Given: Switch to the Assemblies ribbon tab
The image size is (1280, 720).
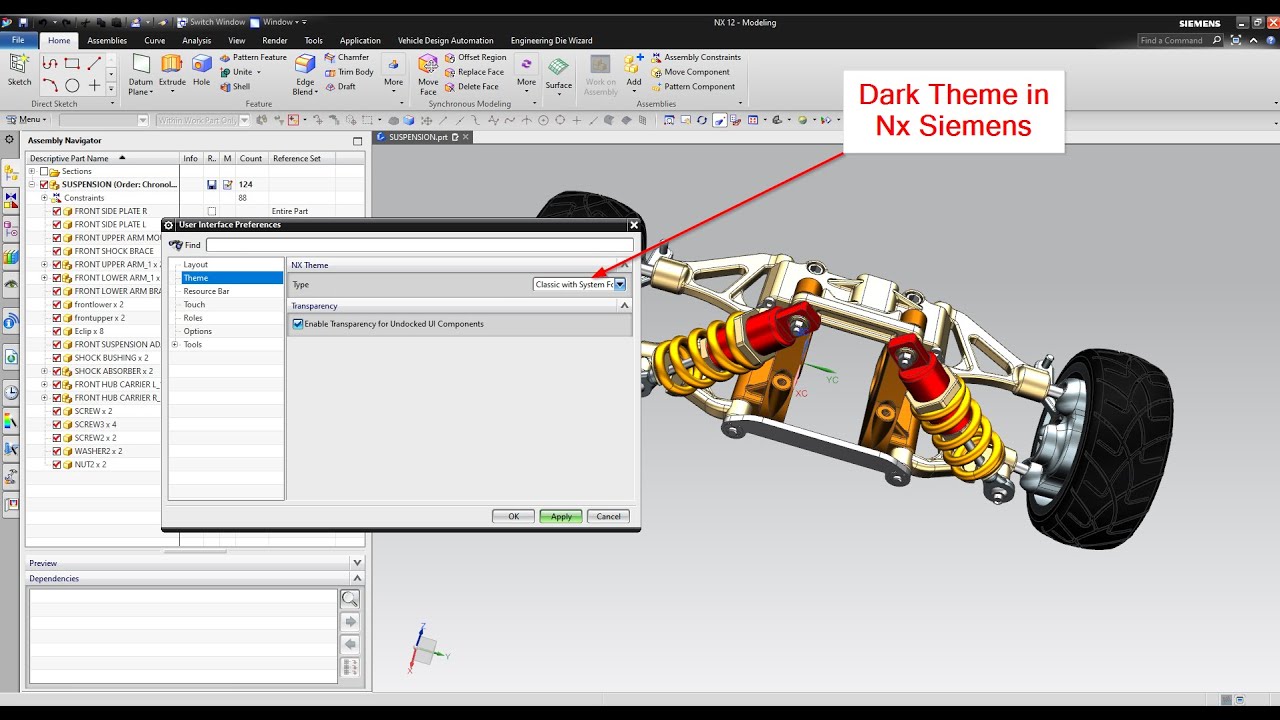Looking at the screenshot, I should click(x=107, y=41).
